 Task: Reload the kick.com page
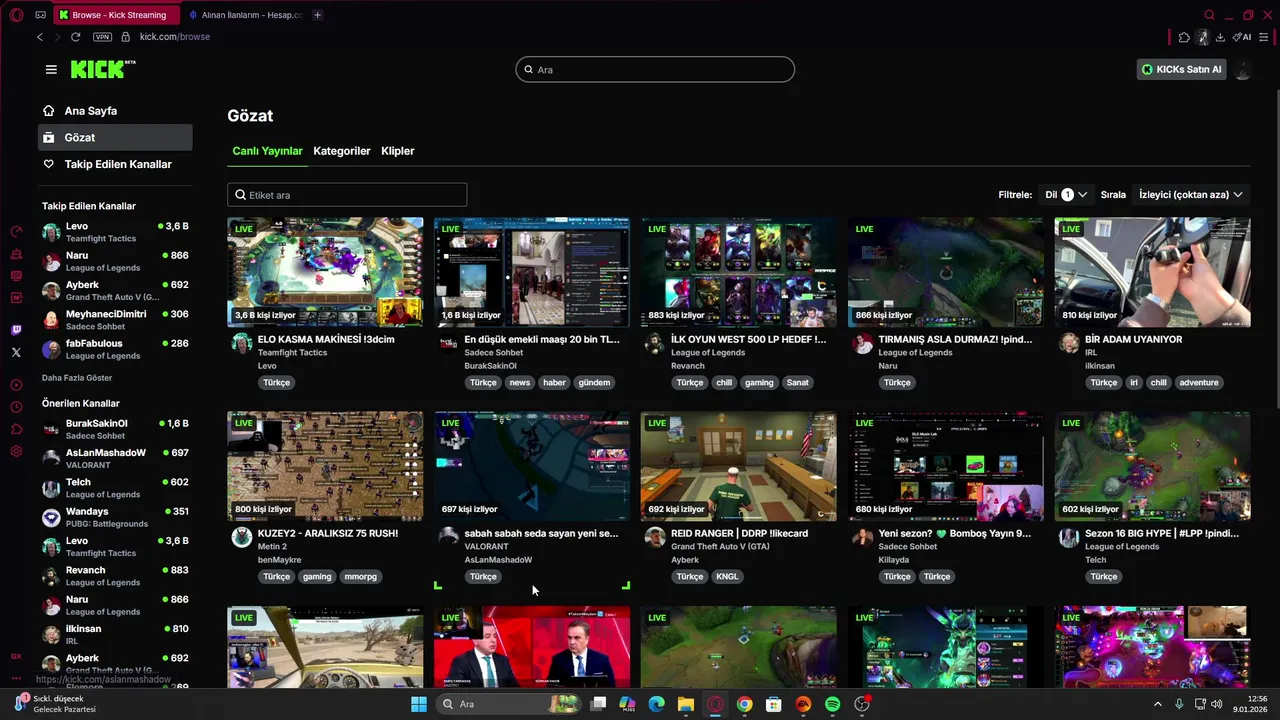(75, 37)
